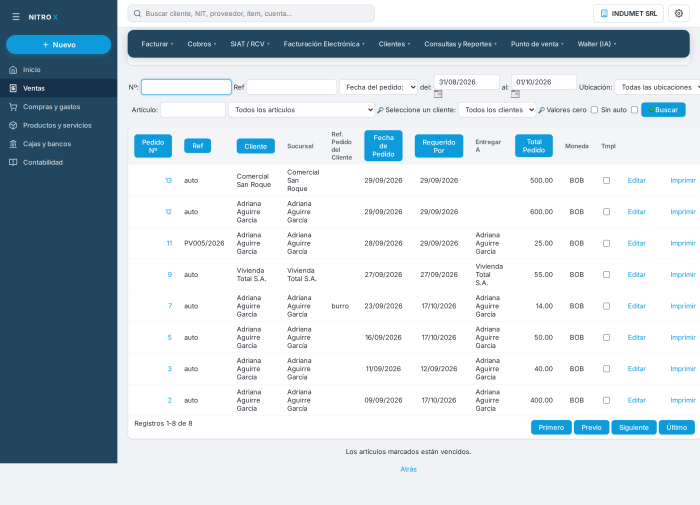Open calendar picker for end date

coord(515,94)
